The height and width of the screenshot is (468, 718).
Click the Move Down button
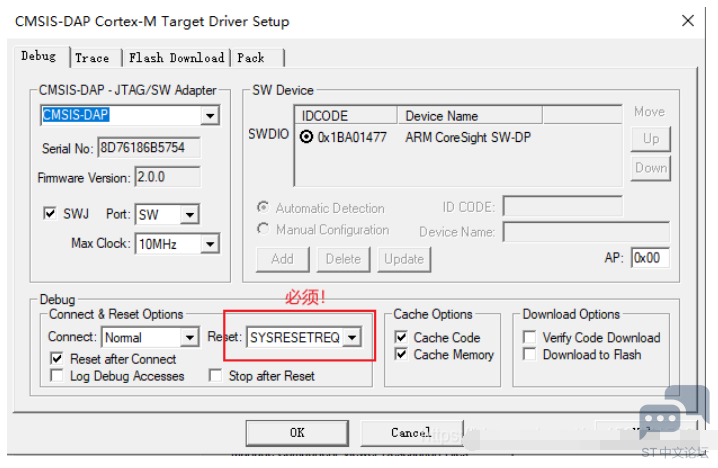[x=651, y=168]
